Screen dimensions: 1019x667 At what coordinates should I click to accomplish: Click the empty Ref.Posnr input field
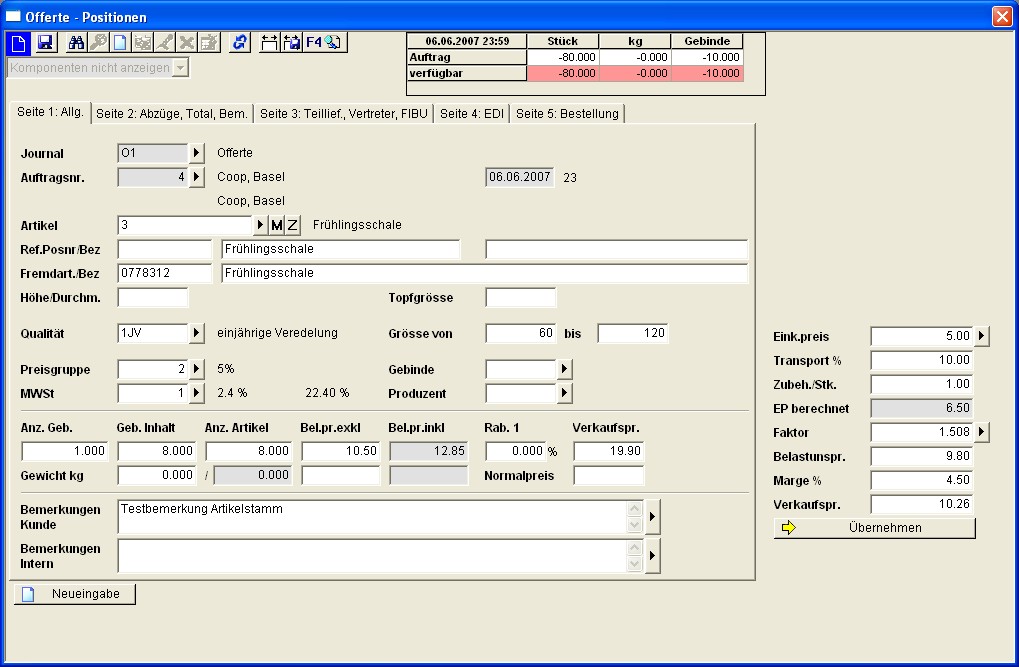click(164, 250)
